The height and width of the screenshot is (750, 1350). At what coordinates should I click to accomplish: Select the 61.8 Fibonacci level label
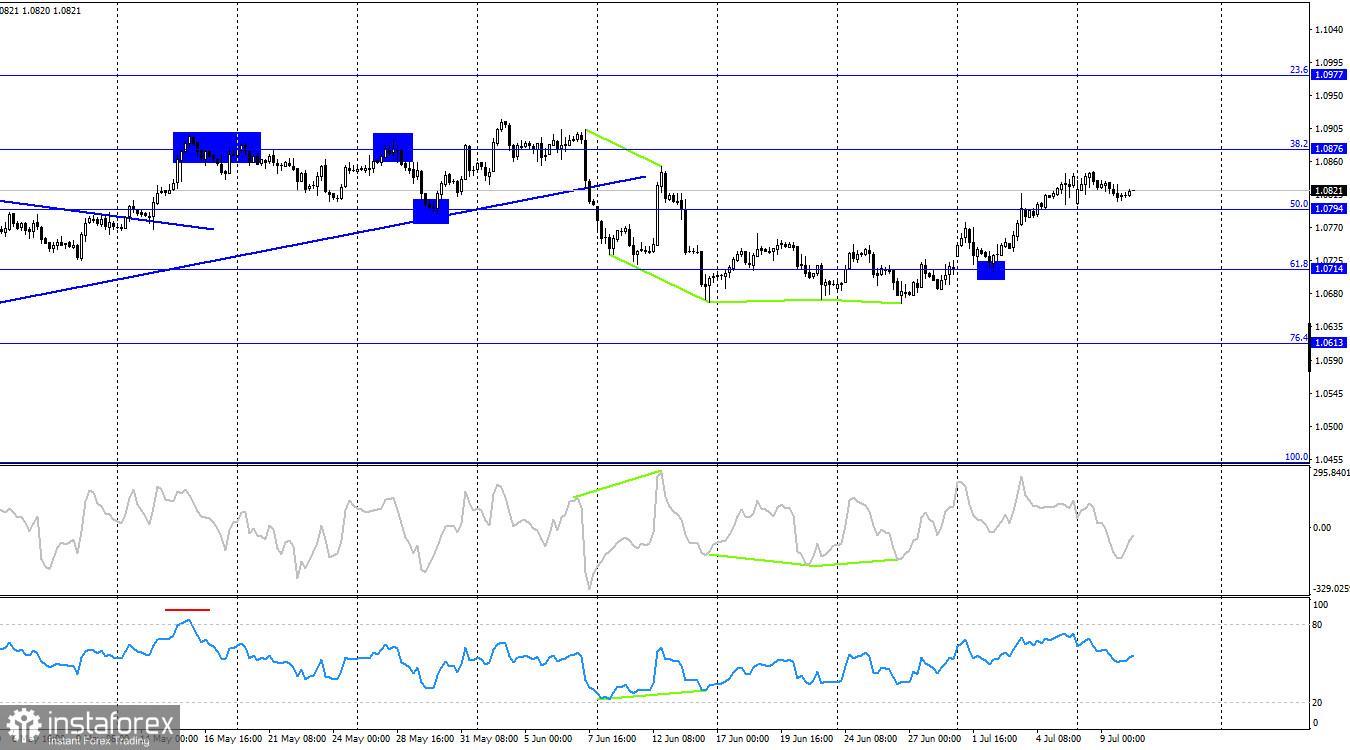click(x=1298, y=263)
